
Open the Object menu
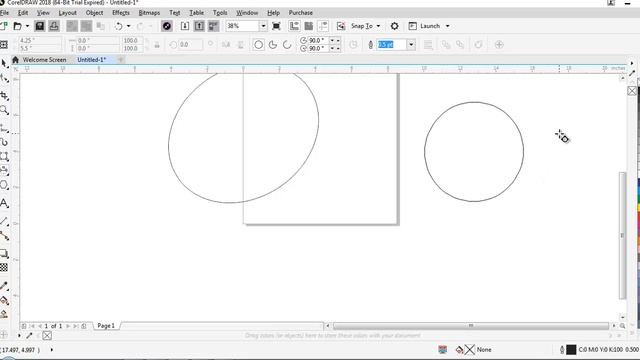tap(94, 13)
